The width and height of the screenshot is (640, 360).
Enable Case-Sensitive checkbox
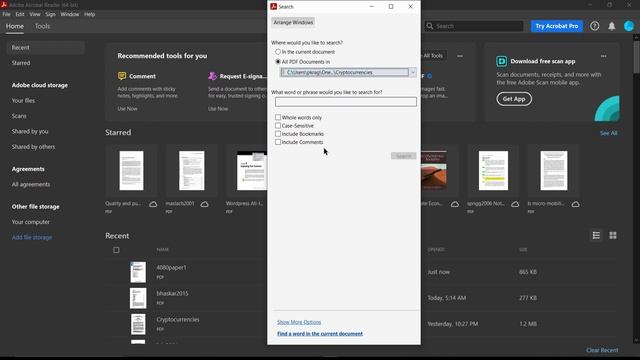point(278,125)
